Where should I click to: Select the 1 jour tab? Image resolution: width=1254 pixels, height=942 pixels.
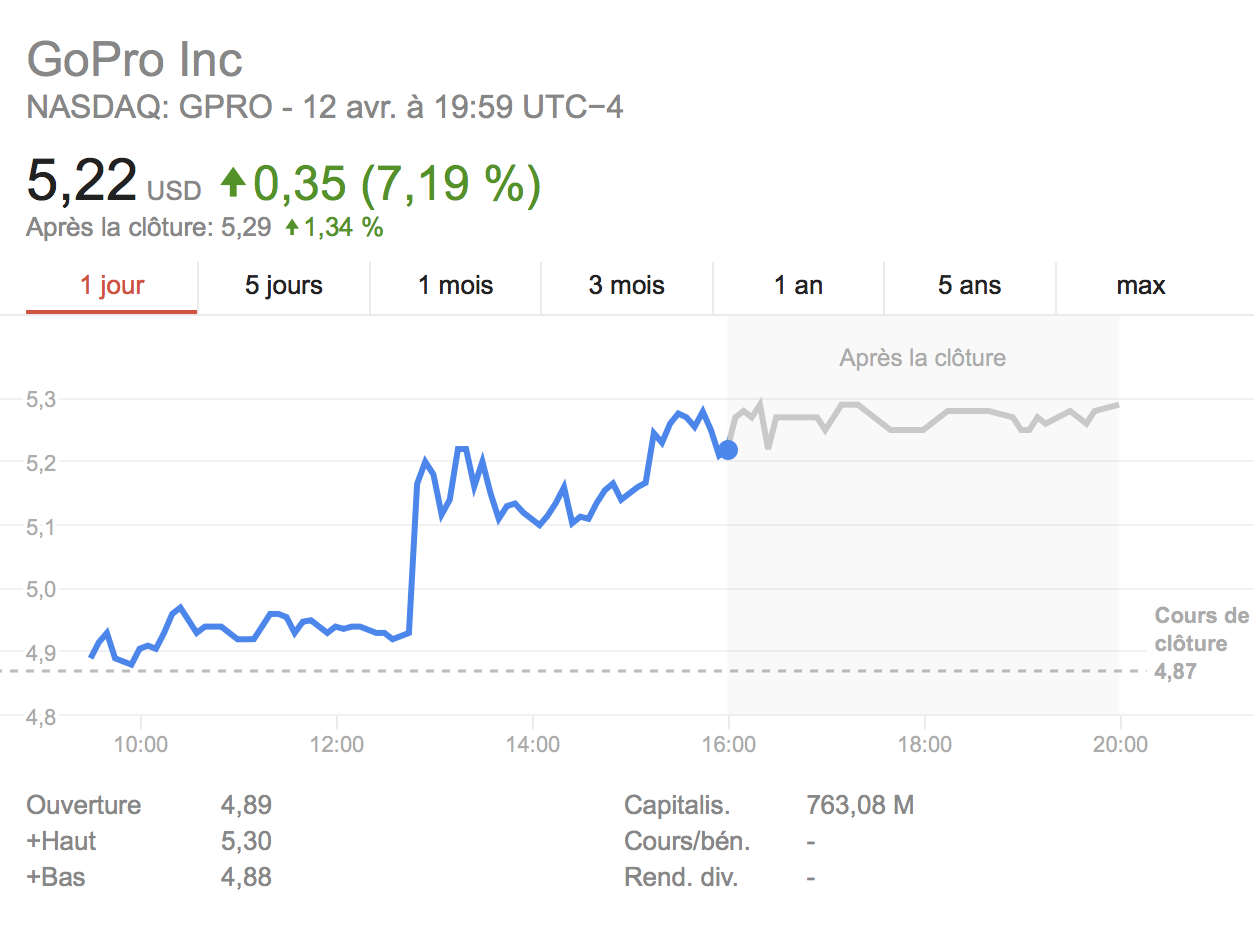[112, 286]
